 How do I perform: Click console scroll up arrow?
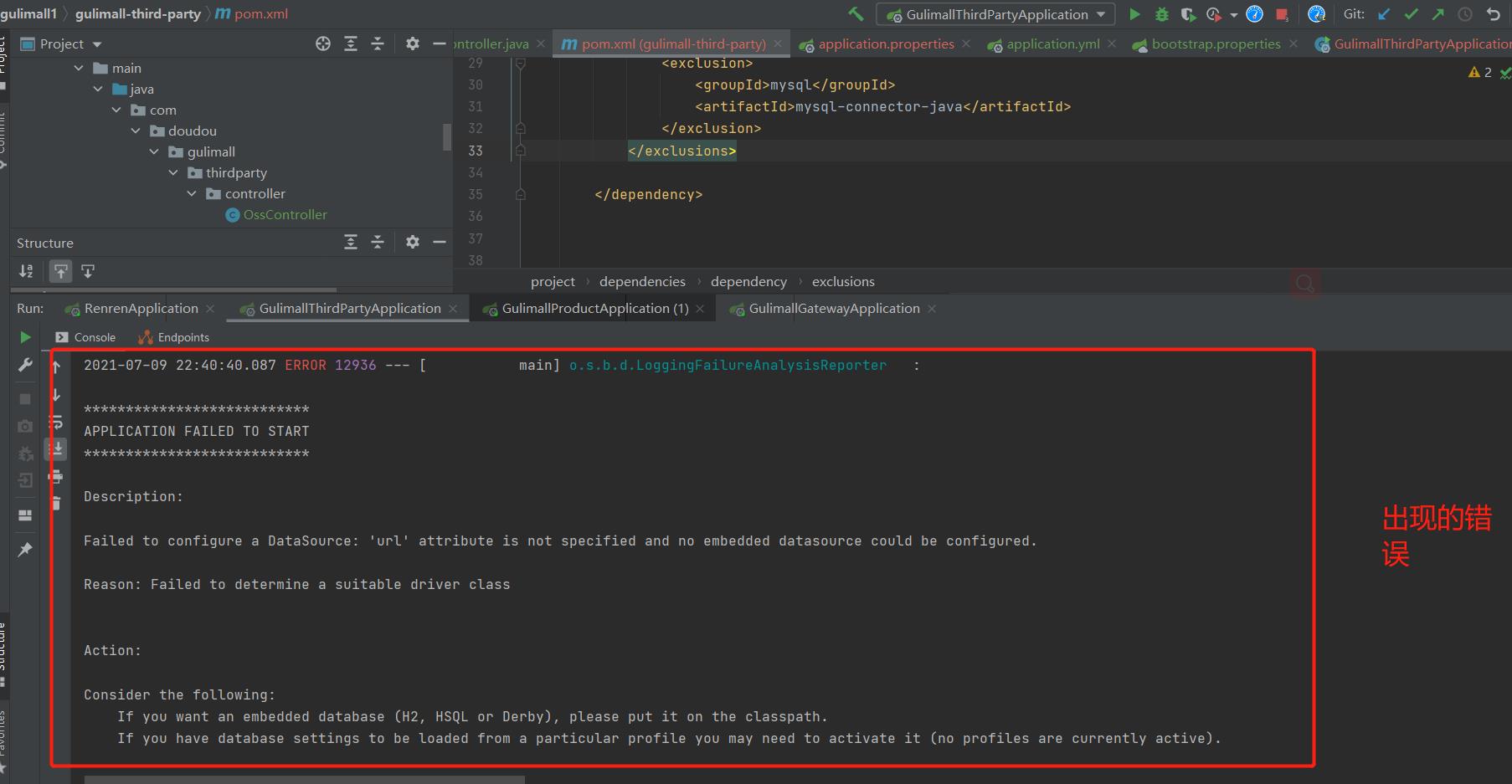pyautogui.click(x=56, y=366)
